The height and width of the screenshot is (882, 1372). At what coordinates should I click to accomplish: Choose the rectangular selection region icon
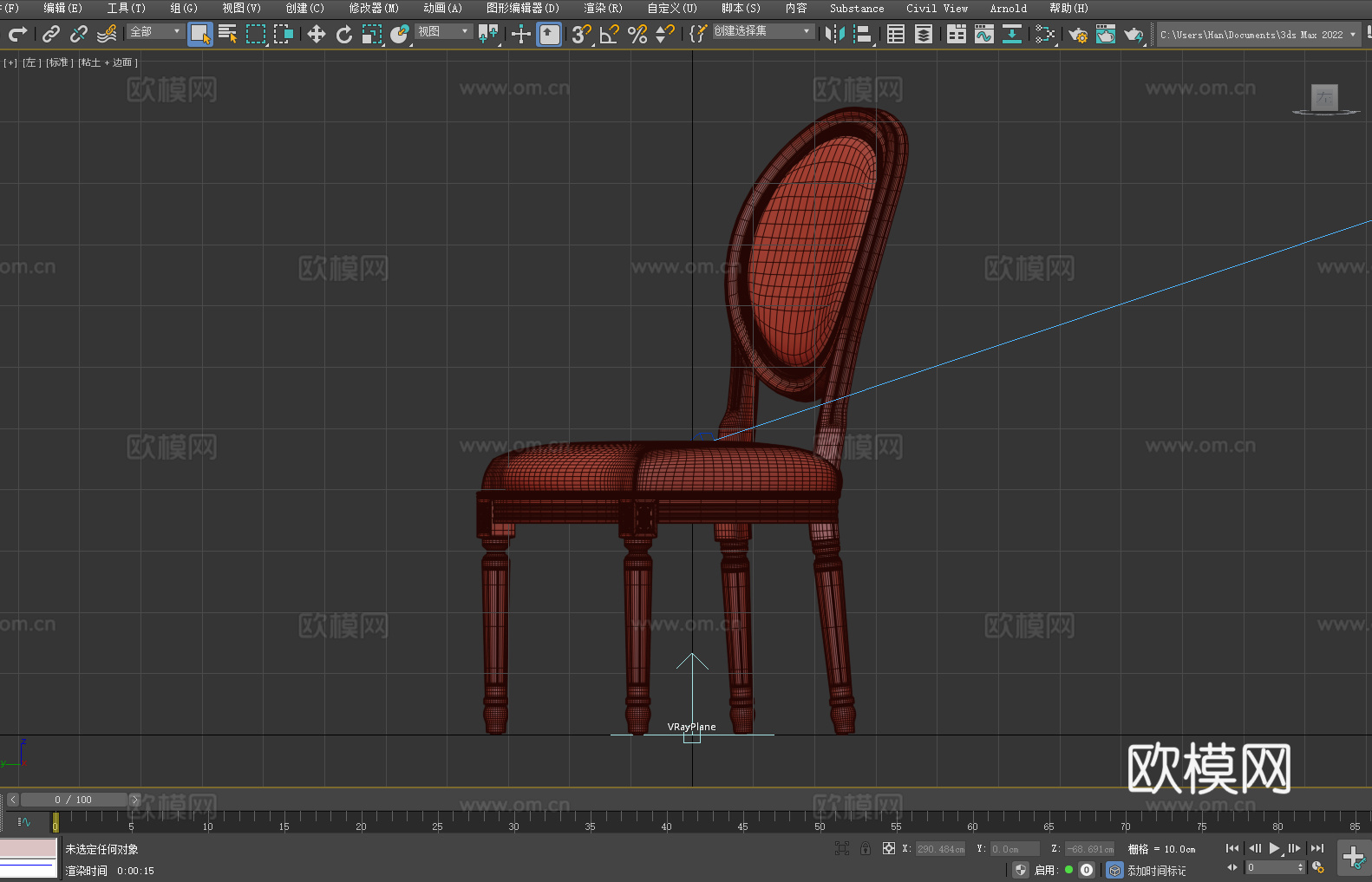click(x=256, y=34)
